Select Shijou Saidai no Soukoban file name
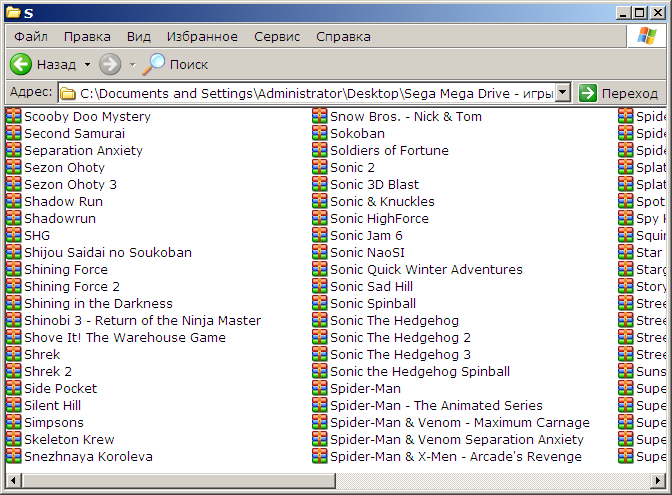The height and width of the screenshot is (495, 672). [x=108, y=253]
